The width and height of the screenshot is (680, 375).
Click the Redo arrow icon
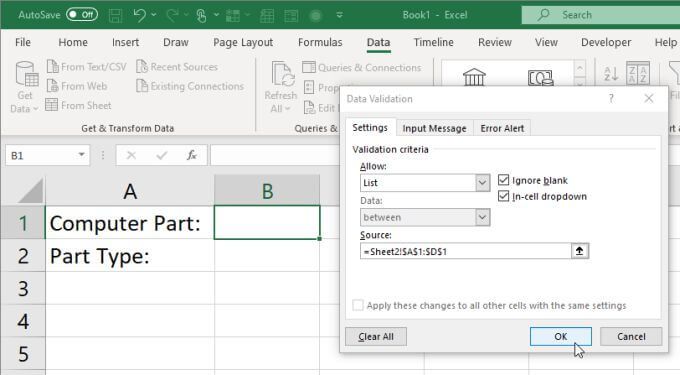[x=172, y=16]
